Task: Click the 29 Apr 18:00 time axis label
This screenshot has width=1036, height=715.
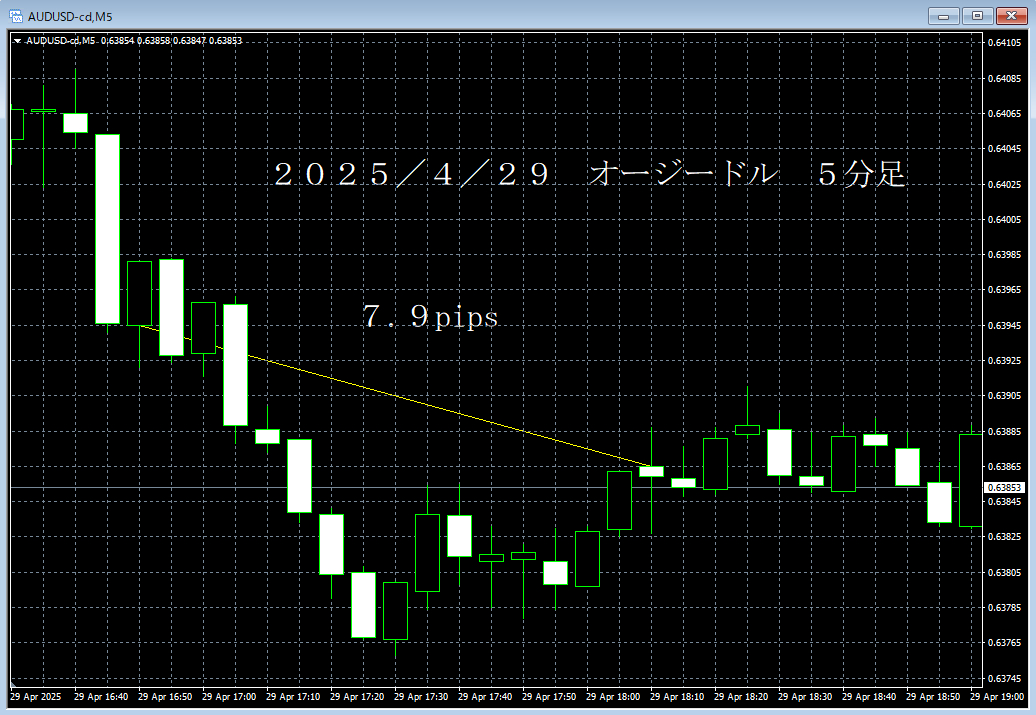Action: click(x=614, y=696)
